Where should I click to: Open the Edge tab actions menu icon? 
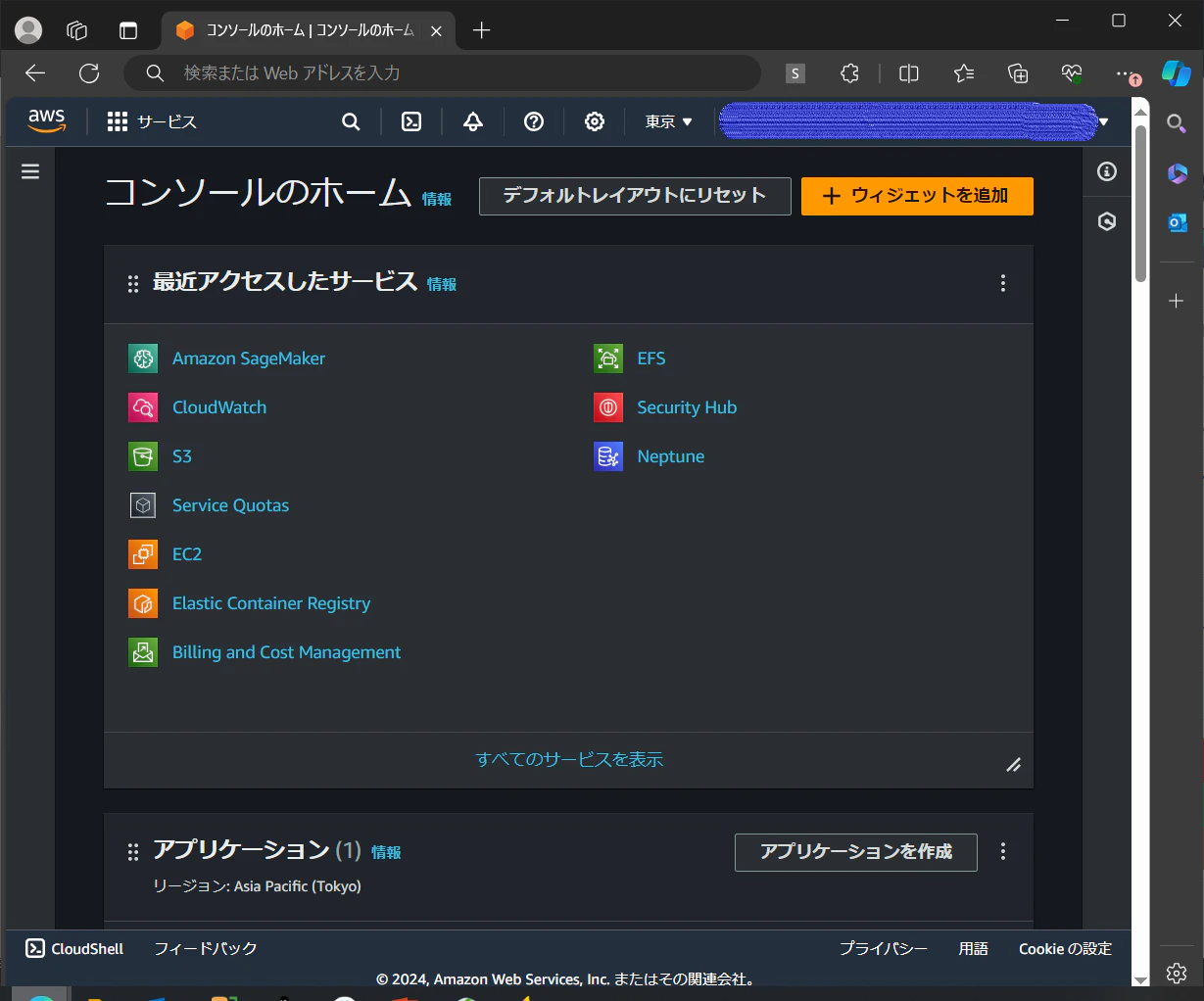[x=128, y=30]
